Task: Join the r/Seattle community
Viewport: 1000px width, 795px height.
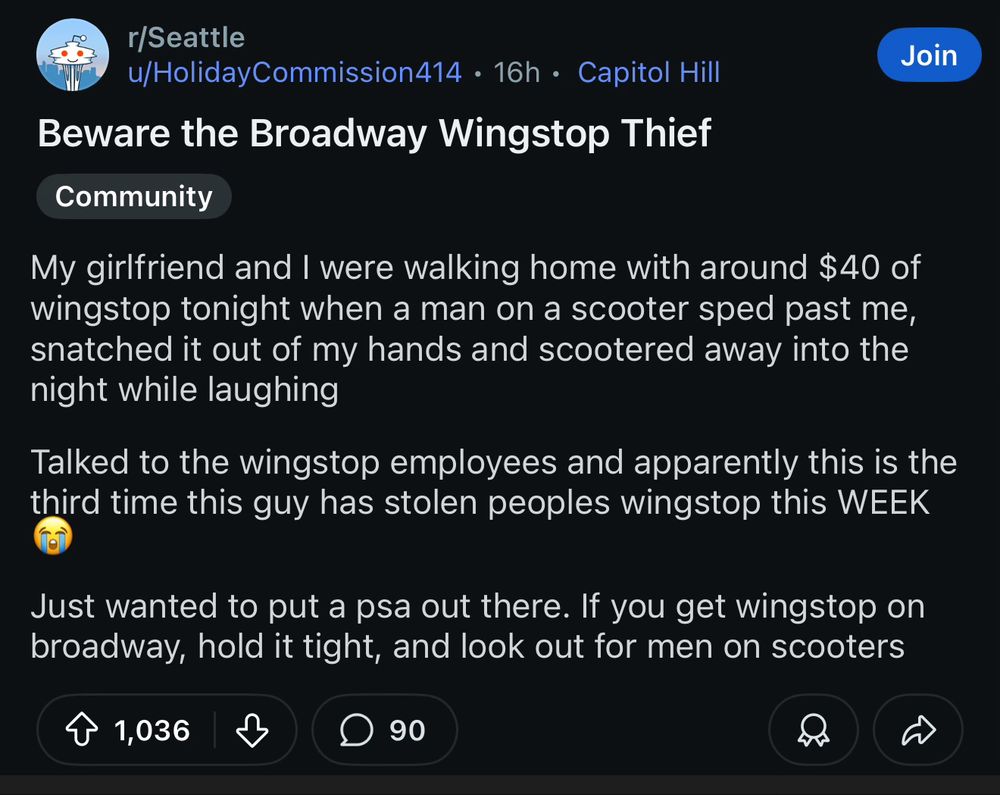Action: (928, 56)
